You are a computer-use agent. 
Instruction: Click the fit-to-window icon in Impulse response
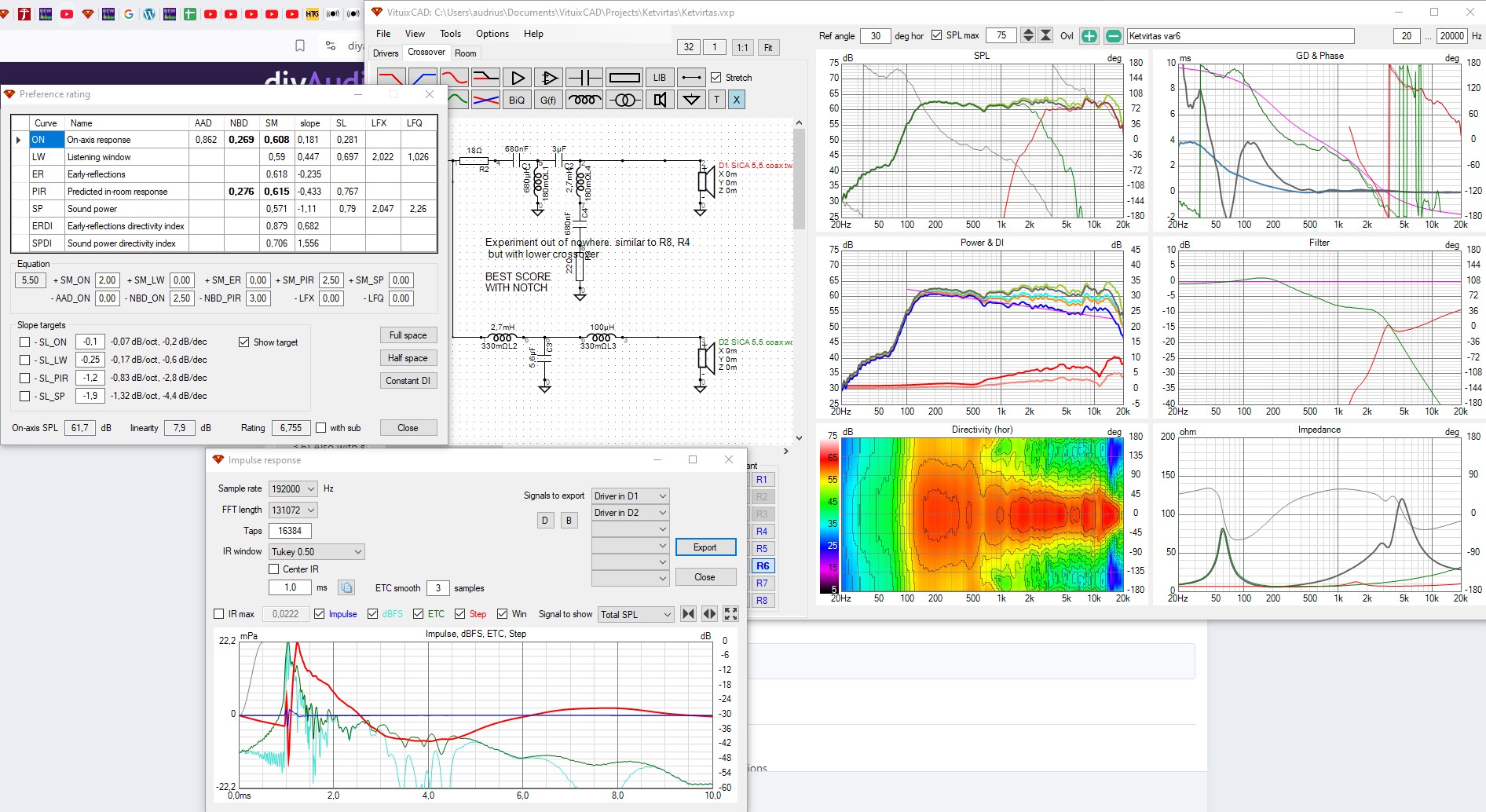(730, 614)
